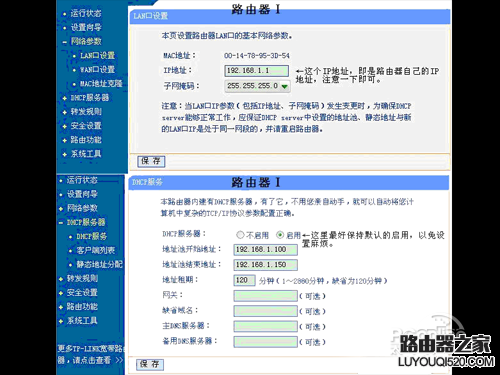Expand 转发规则 in the upper sidebar
The image size is (500, 375).
coord(86,112)
